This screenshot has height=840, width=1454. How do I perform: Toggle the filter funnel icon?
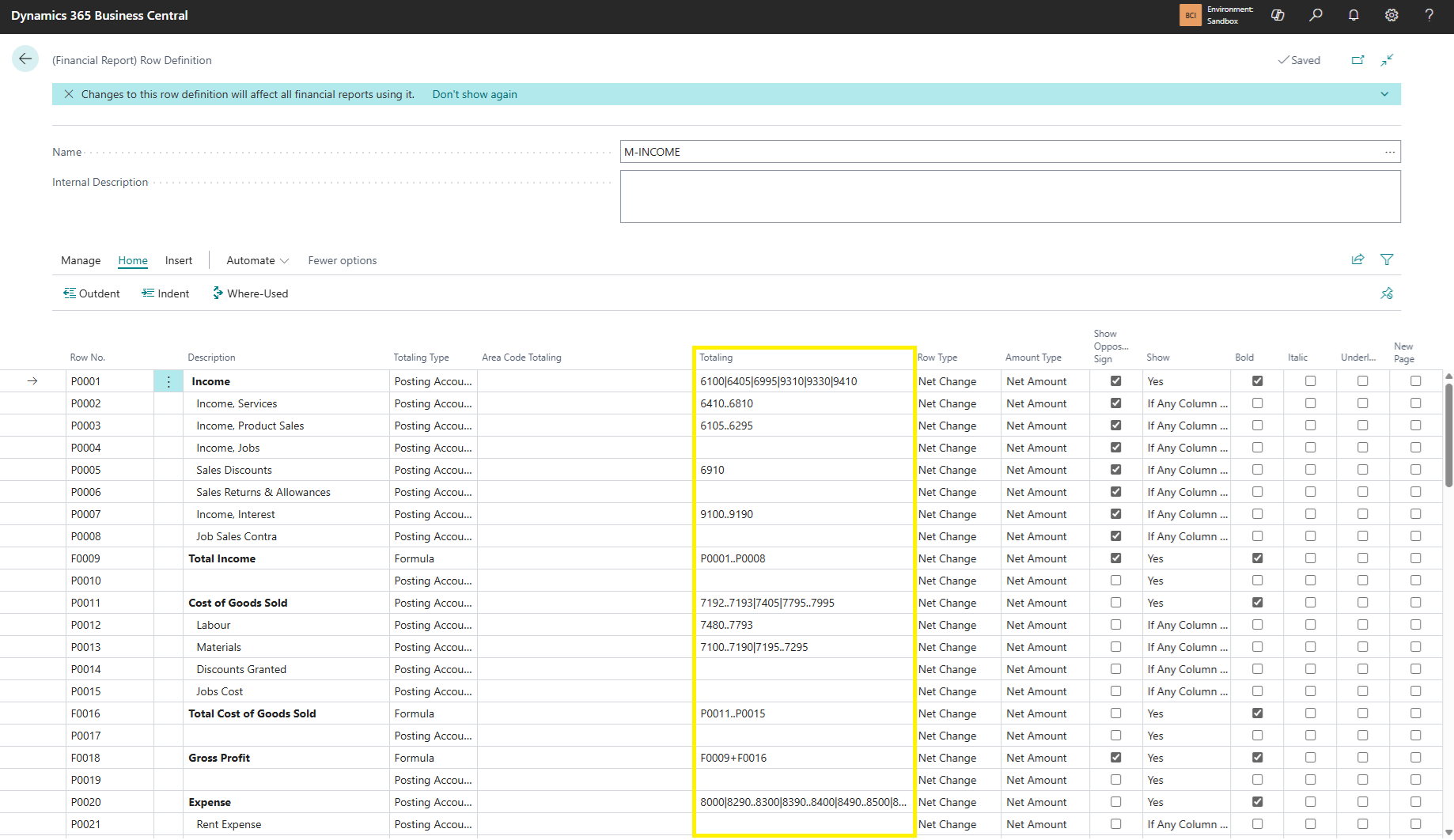[x=1387, y=259]
